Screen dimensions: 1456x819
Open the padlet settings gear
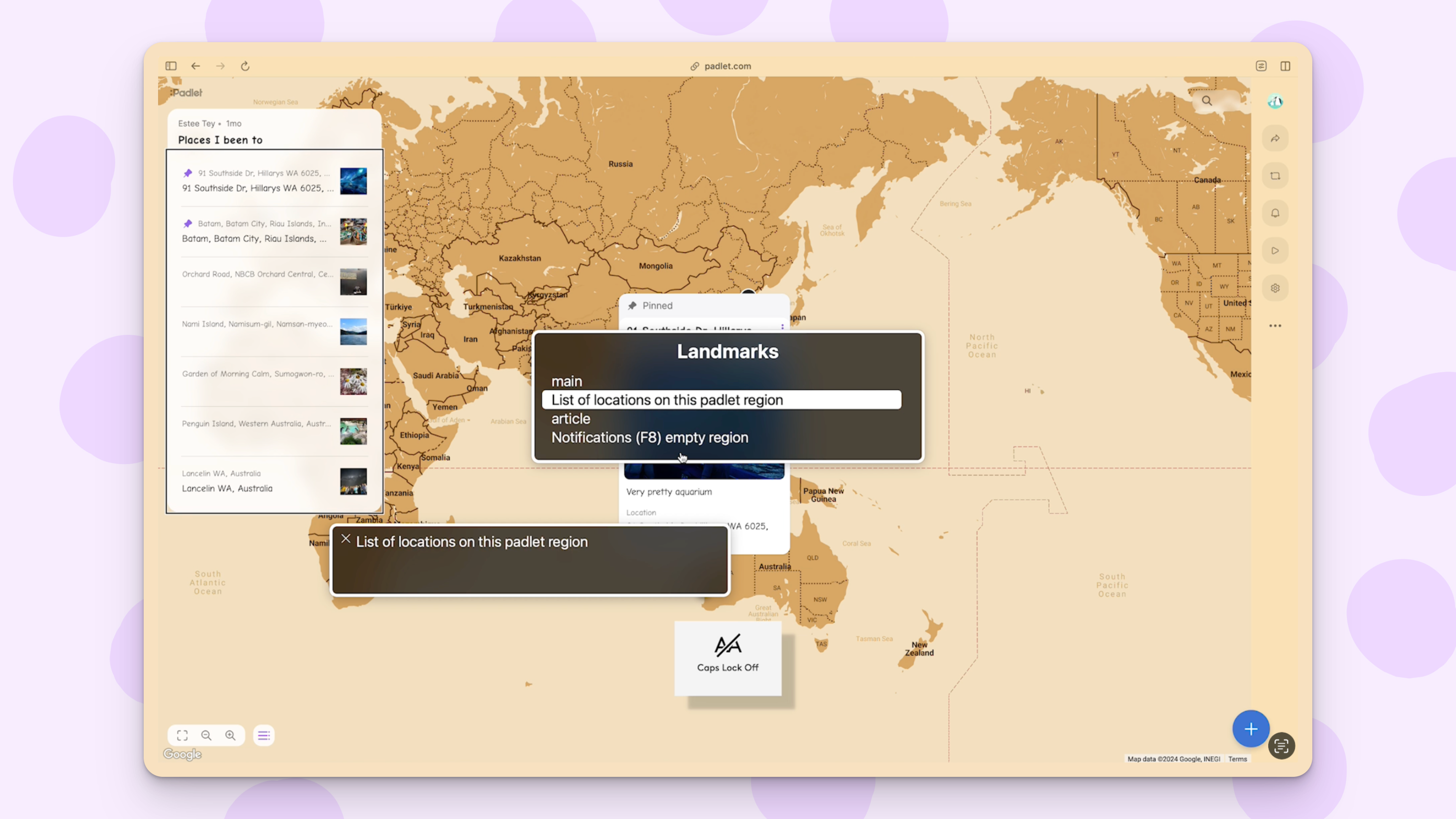1275,288
